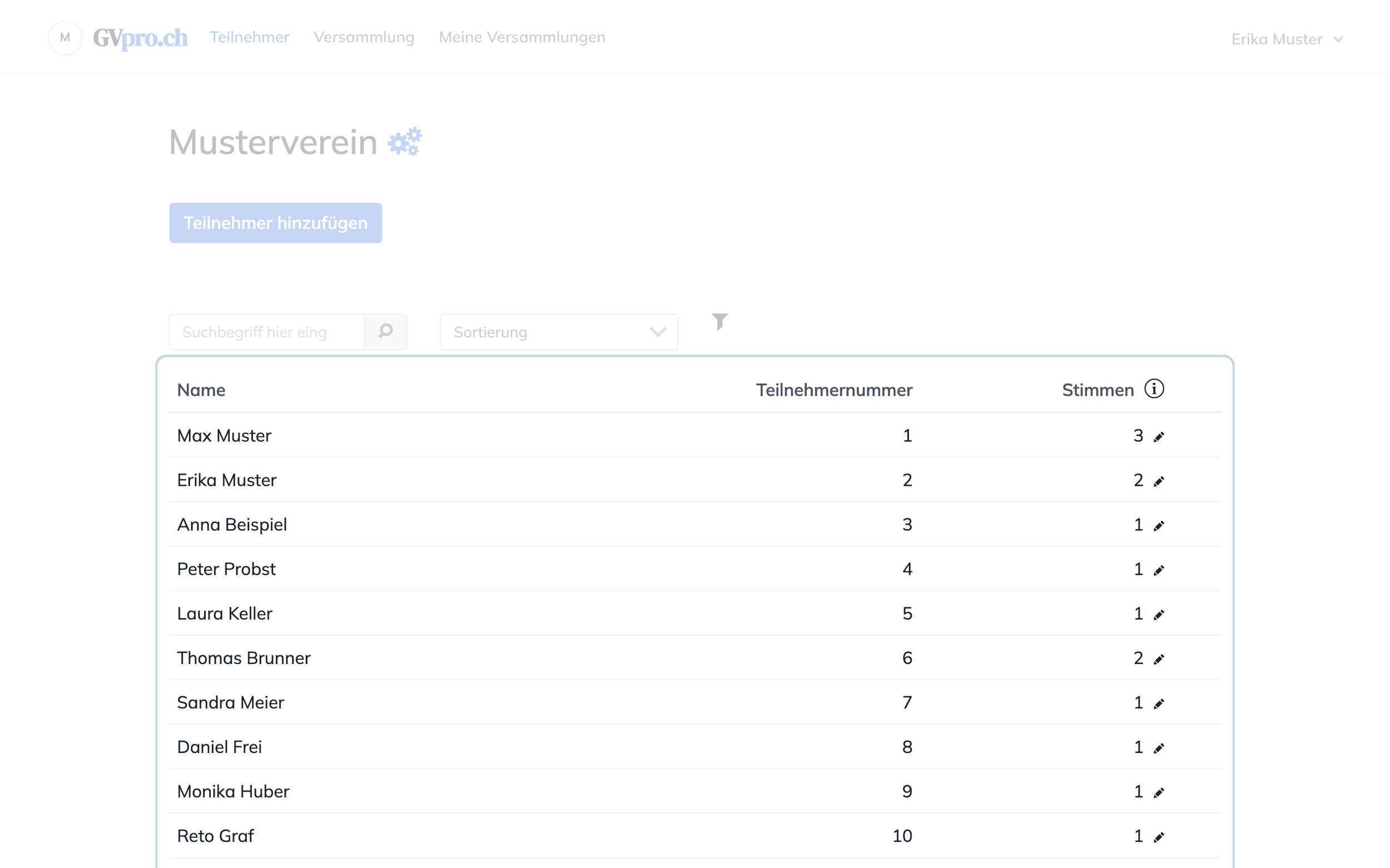Click the Teilnehmernummer column header

(834, 390)
